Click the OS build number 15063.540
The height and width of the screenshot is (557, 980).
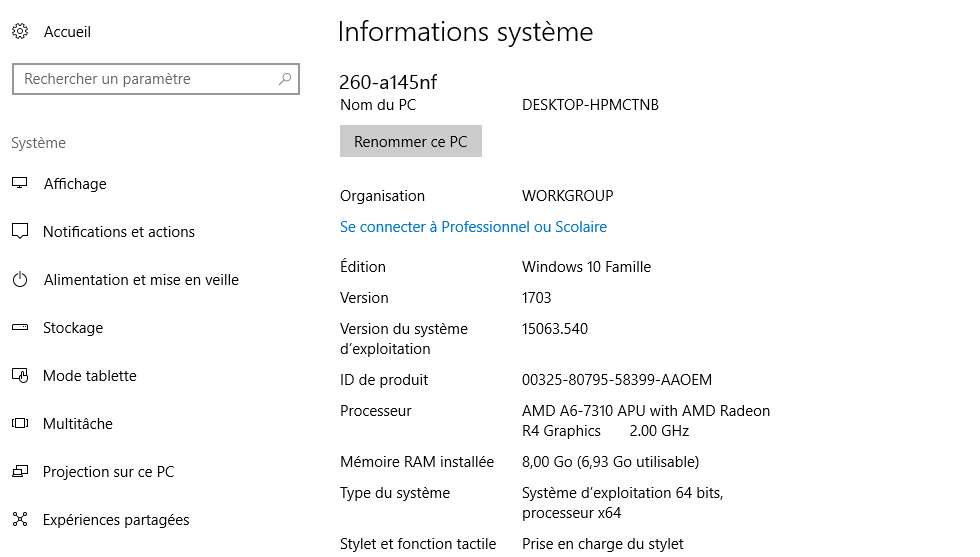coord(554,328)
